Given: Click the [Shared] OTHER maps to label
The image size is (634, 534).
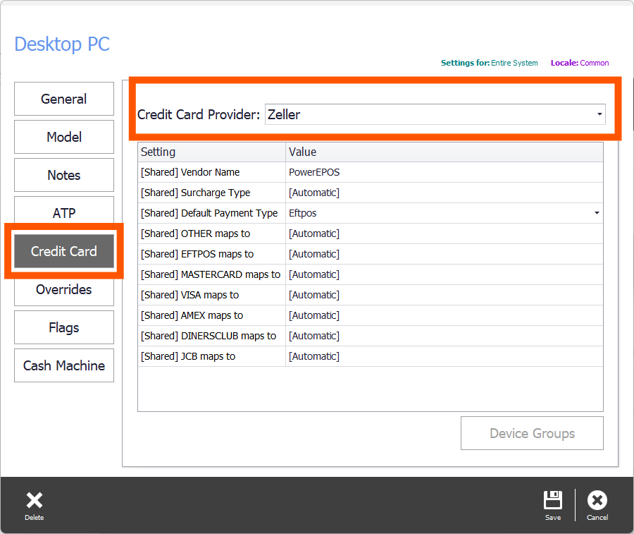Looking at the screenshot, I should pos(195,234).
